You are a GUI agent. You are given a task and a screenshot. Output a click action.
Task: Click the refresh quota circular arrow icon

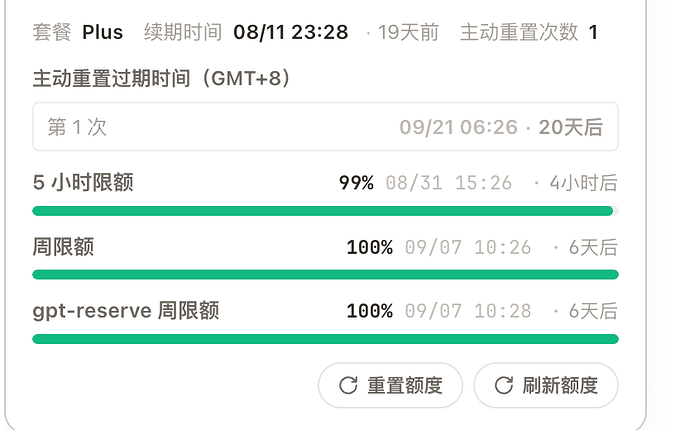503,386
